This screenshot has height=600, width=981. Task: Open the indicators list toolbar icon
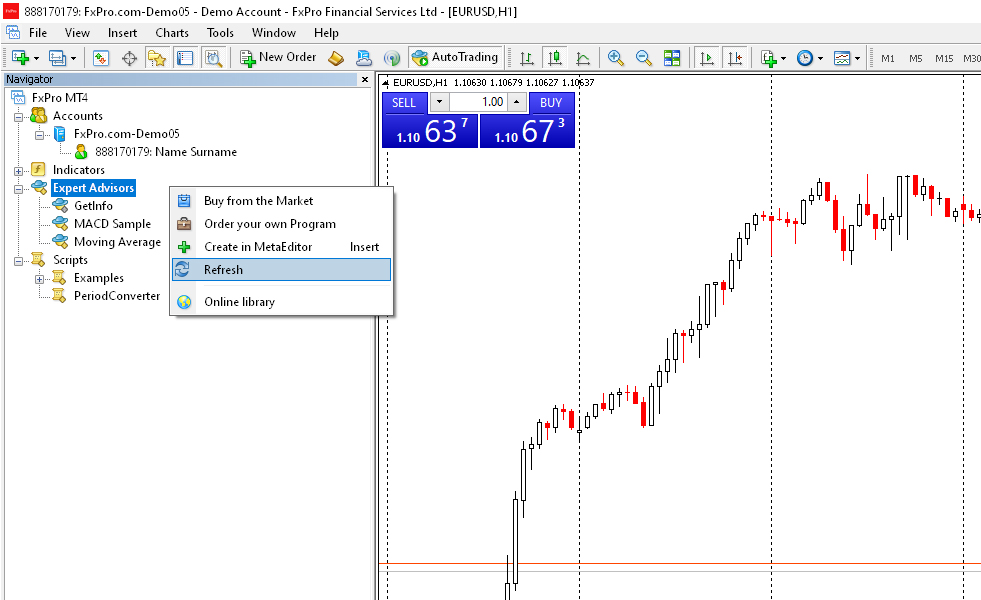point(768,58)
